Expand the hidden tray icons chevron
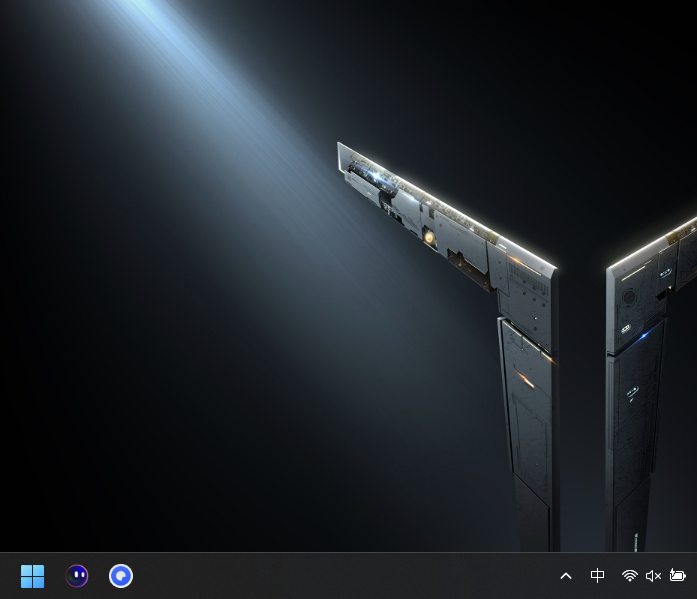 pos(566,576)
